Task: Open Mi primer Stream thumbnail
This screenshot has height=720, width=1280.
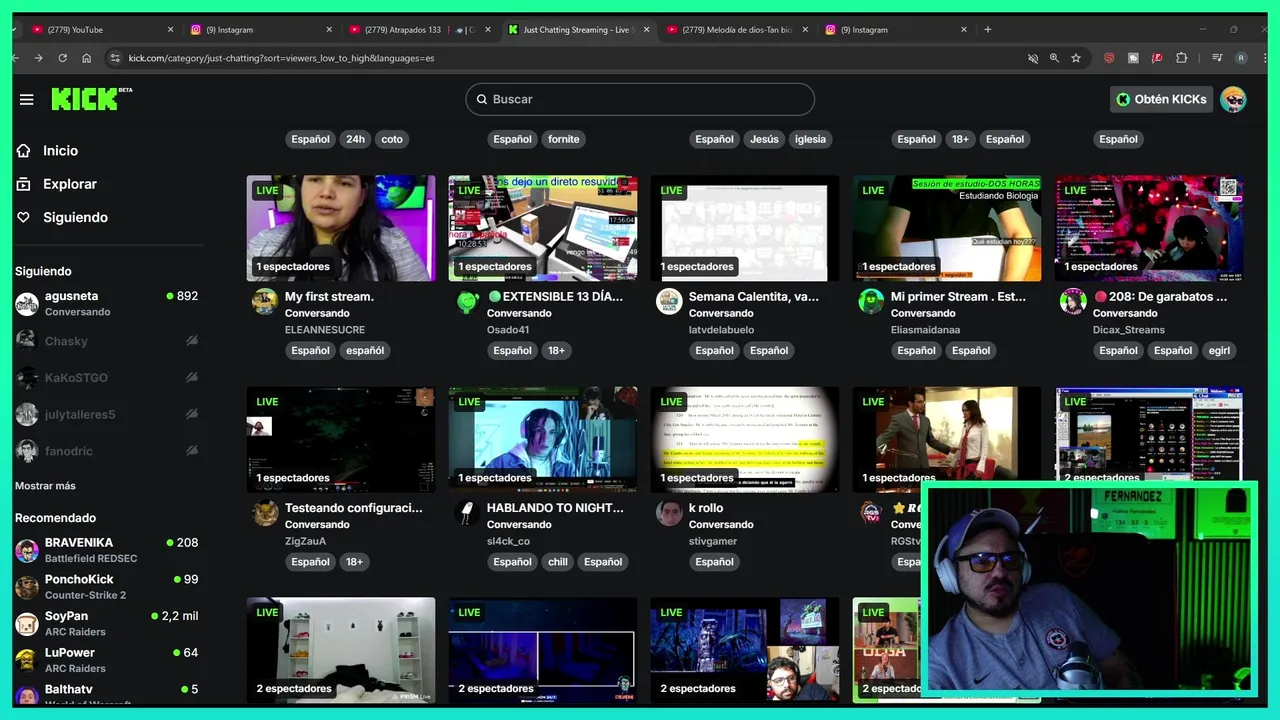Action: 947,228
